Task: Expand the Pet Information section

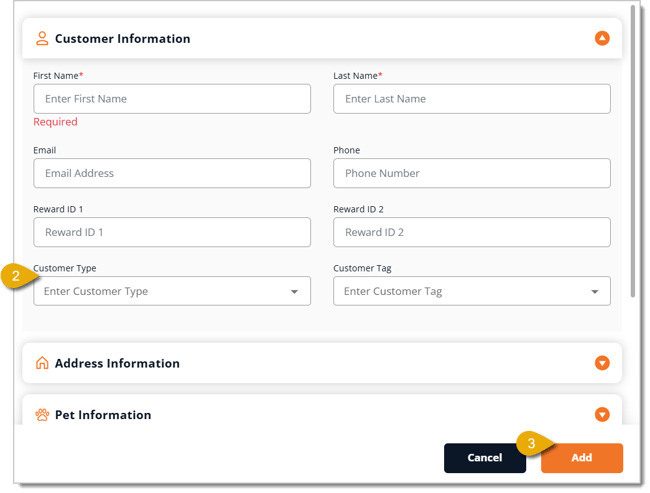Action: [x=602, y=414]
